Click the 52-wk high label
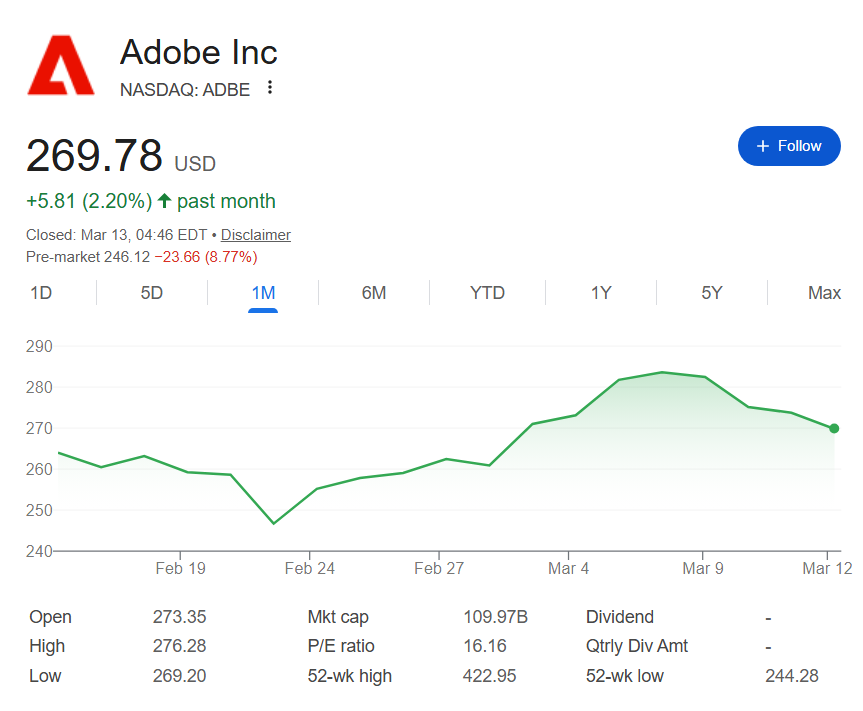Screen dimensions: 863x711 [350, 676]
